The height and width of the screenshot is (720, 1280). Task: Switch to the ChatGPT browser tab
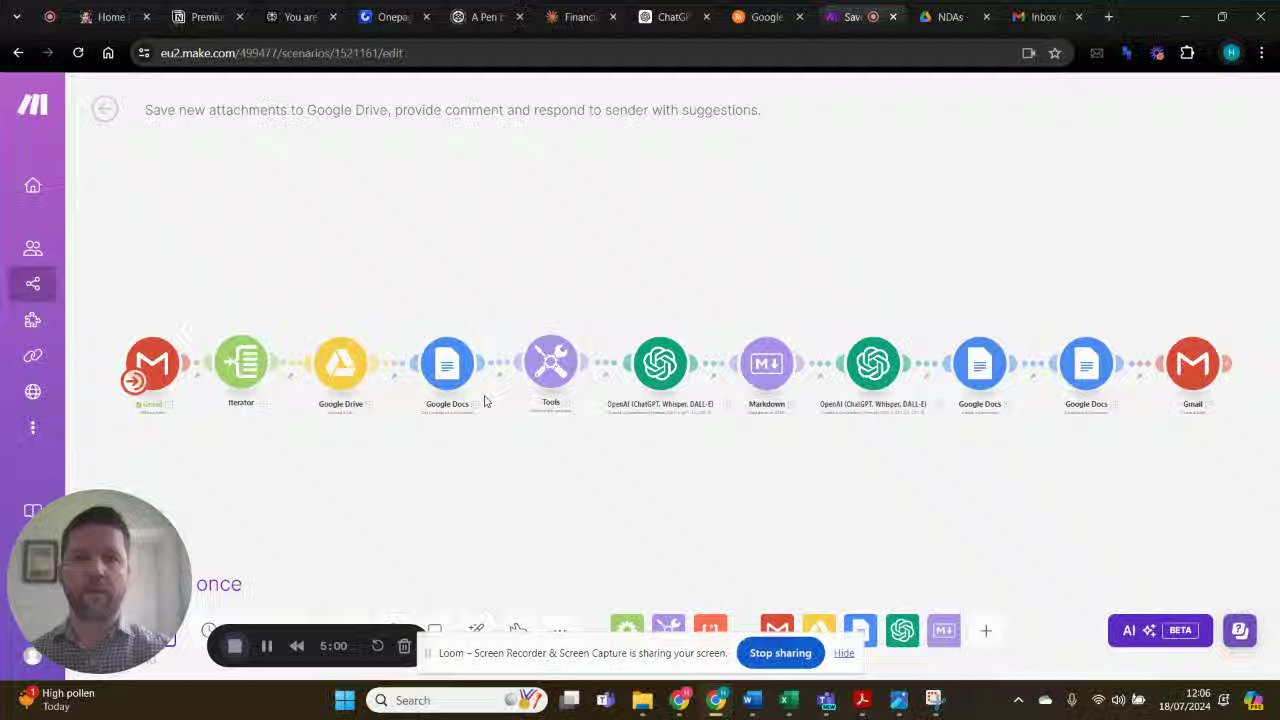click(x=675, y=17)
